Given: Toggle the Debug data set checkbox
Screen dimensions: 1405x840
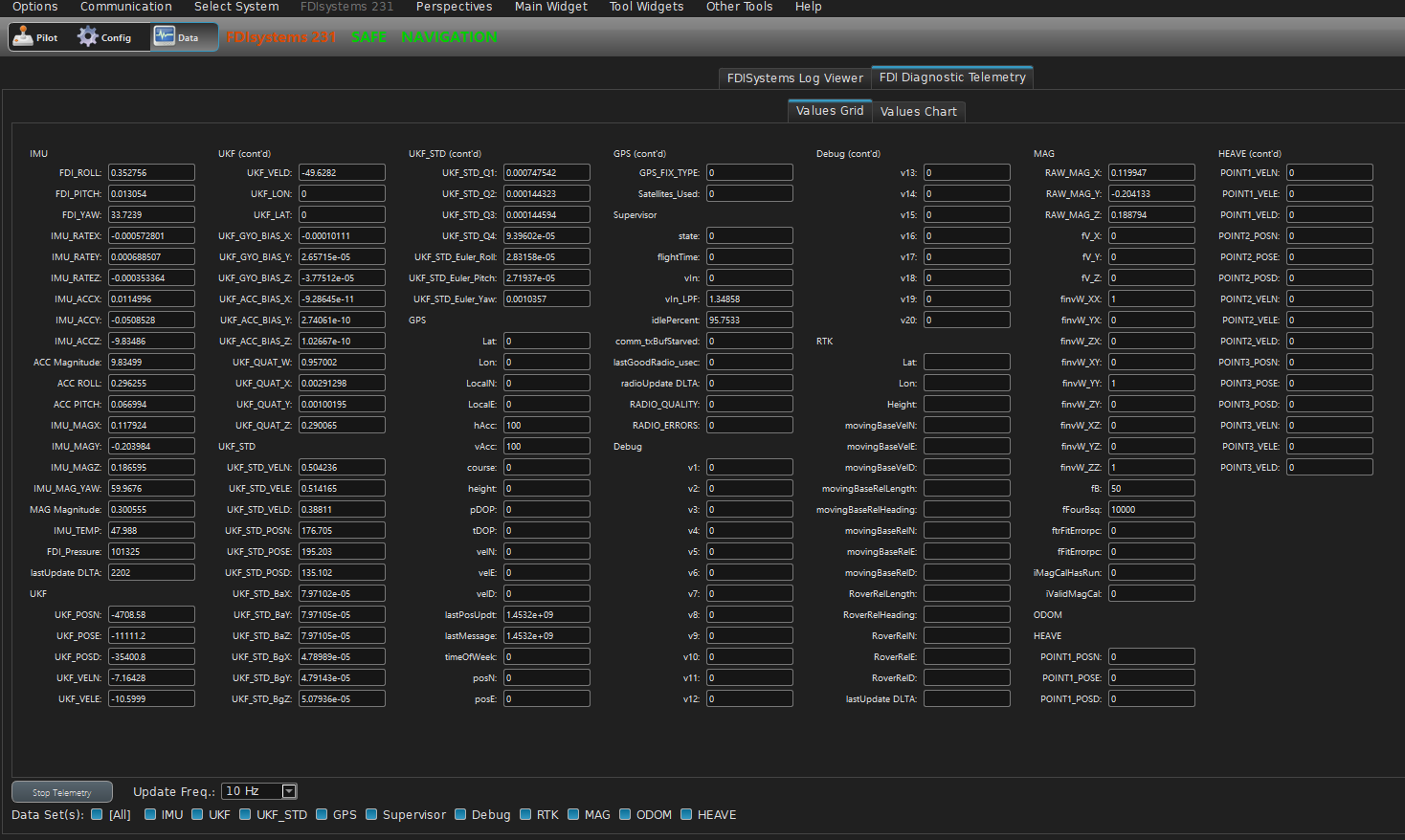Looking at the screenshot, I should (460, 815).
